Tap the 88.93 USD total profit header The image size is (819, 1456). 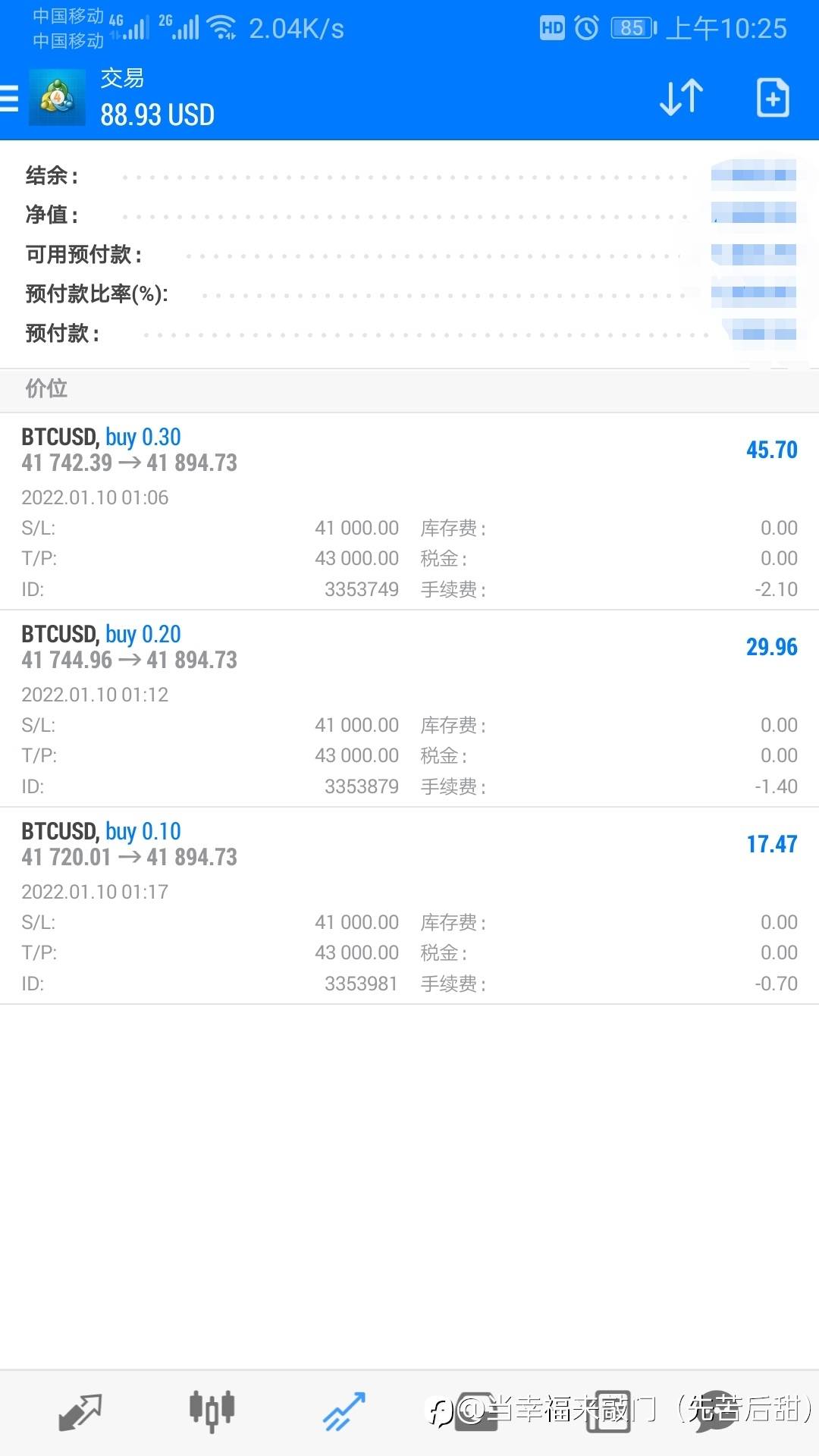coord(158,115)
